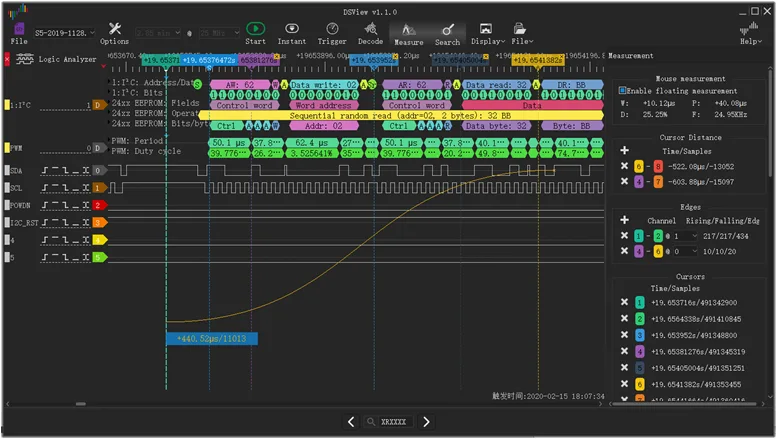Go to next search result arrow
The height and width of the screenshot is (439, 777).
(x=426, y=422)
